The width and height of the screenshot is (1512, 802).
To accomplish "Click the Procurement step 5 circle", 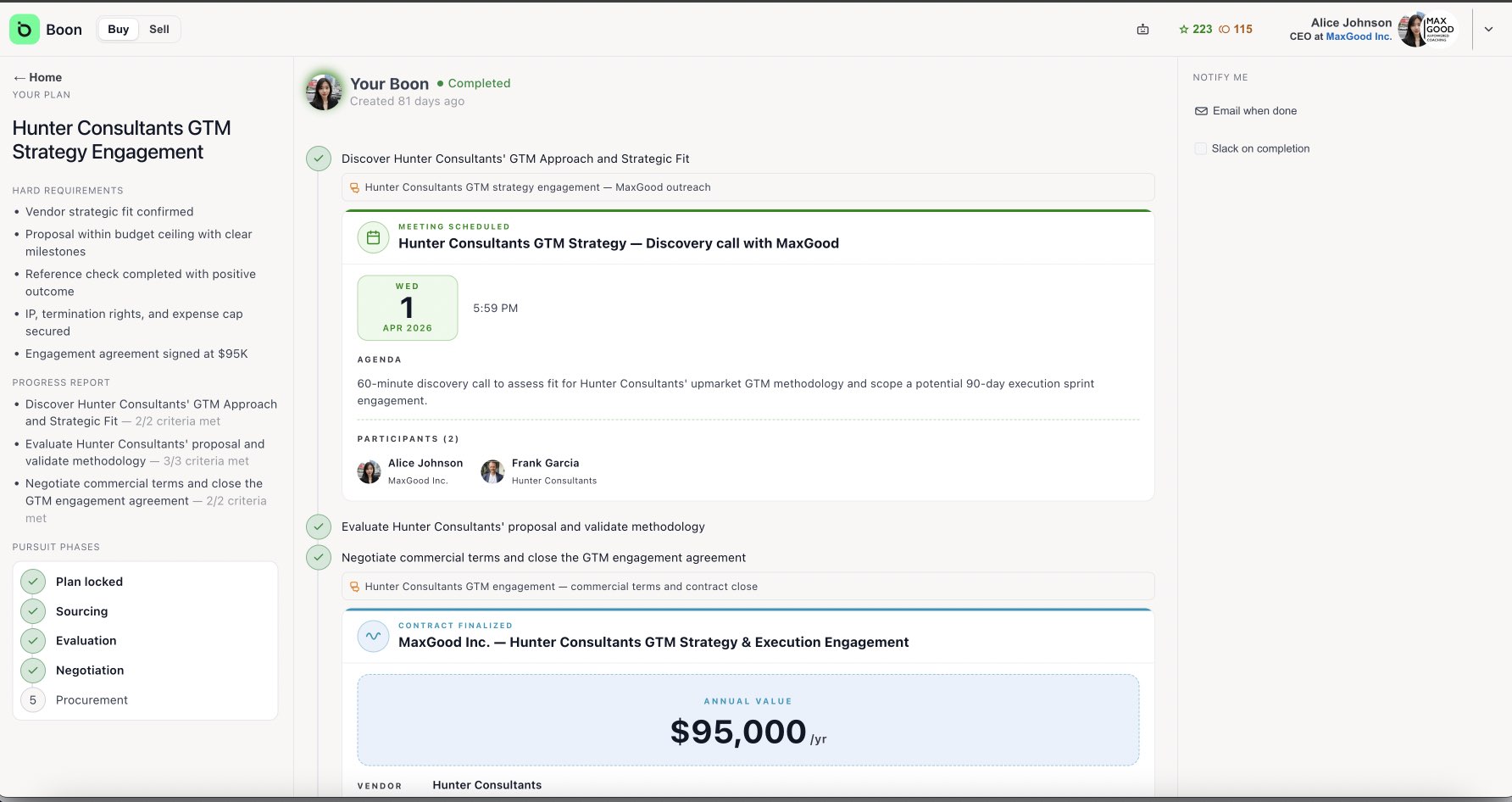I will coord(33,700).
